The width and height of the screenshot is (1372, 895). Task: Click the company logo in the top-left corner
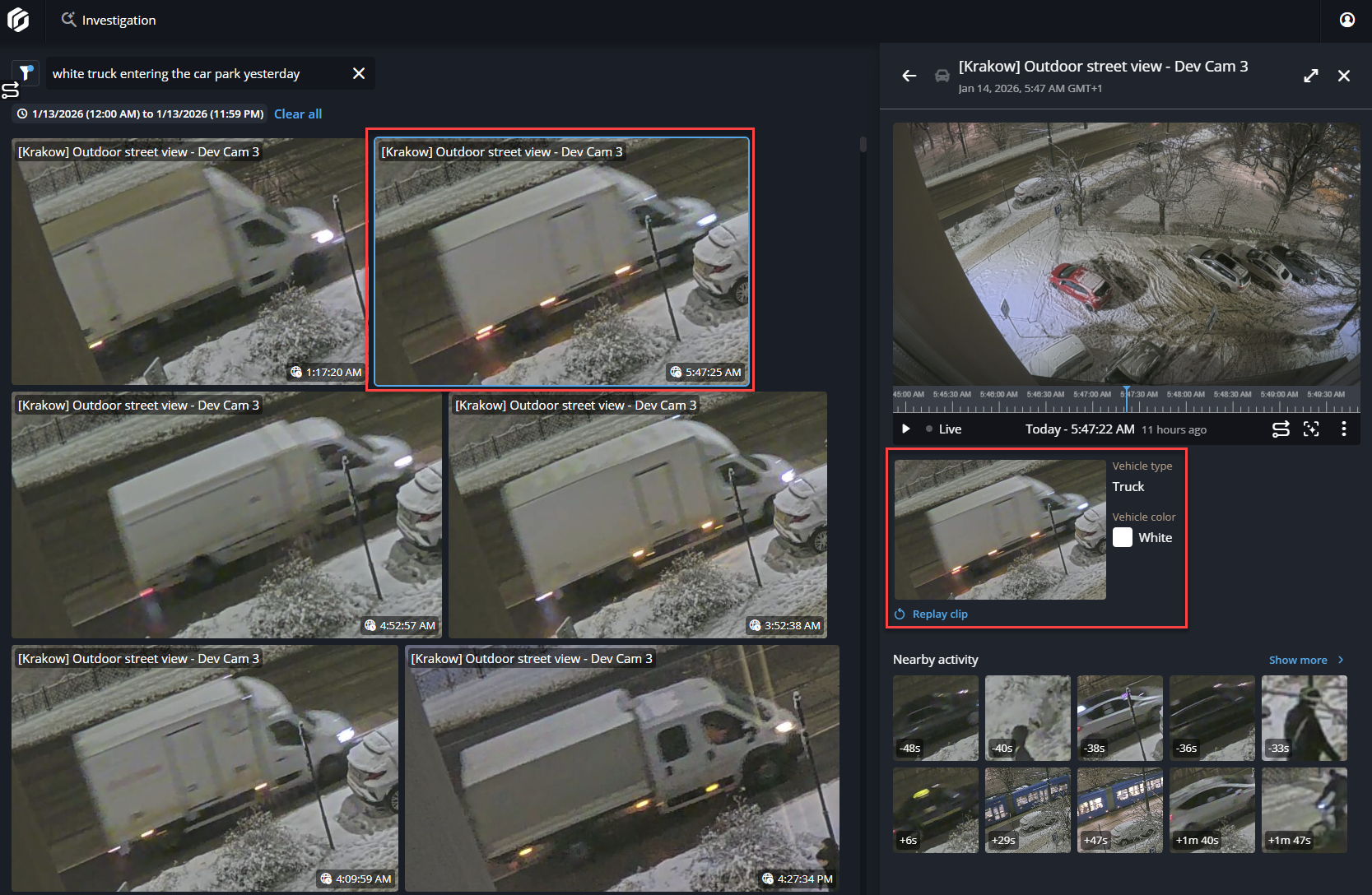(18, 21)
